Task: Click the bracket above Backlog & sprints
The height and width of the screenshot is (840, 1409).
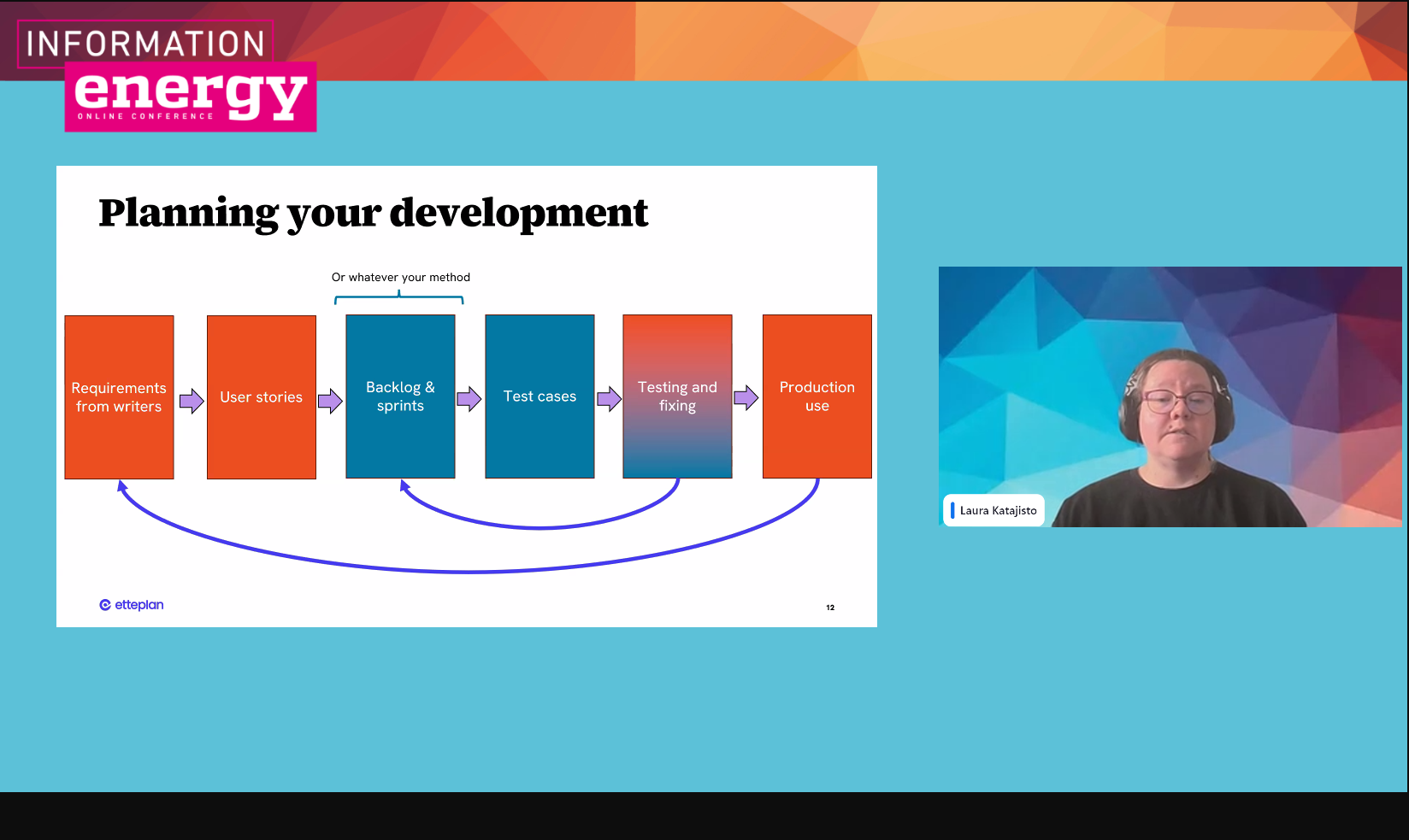Action: (399, 297)
